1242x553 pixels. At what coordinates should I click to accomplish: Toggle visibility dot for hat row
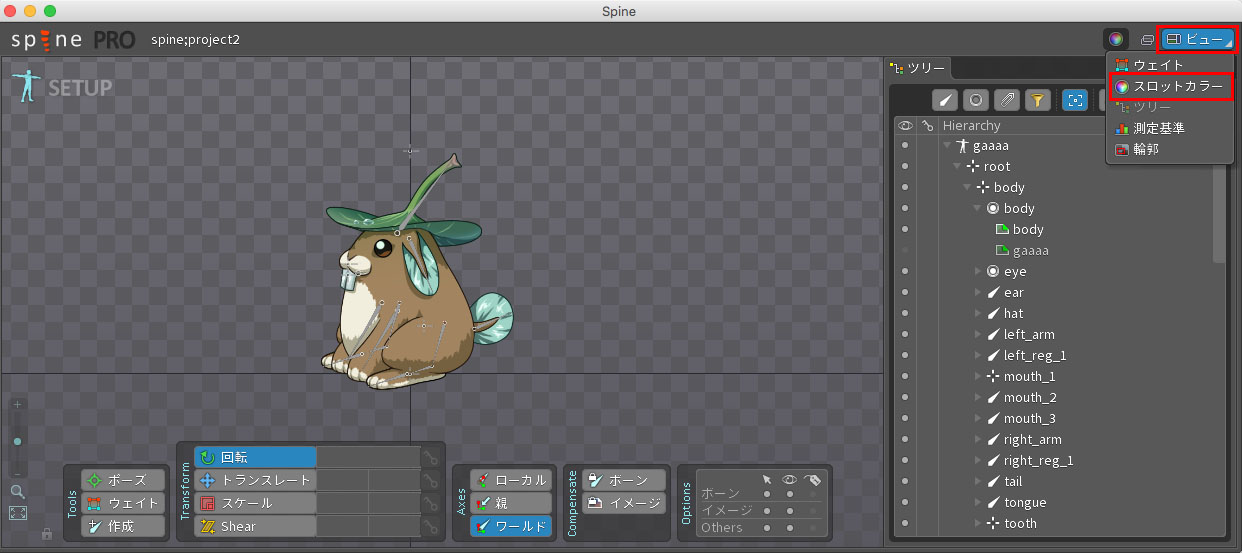905,314
